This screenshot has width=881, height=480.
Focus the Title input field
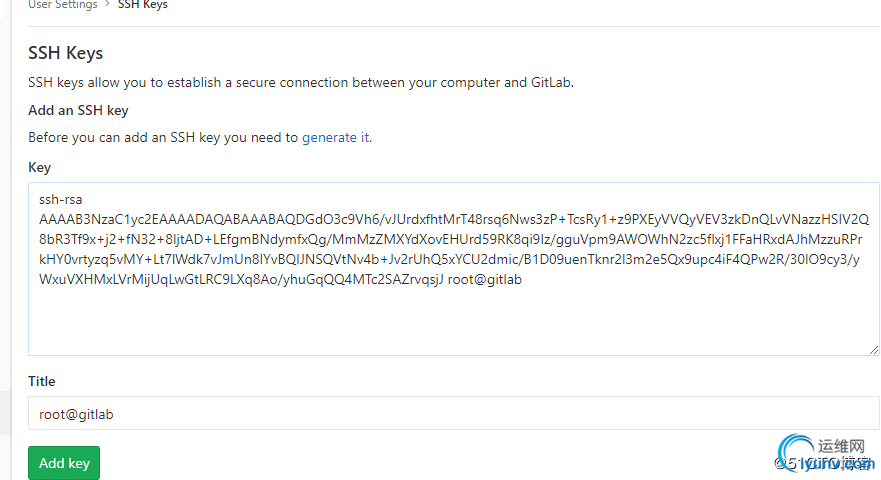454,413
